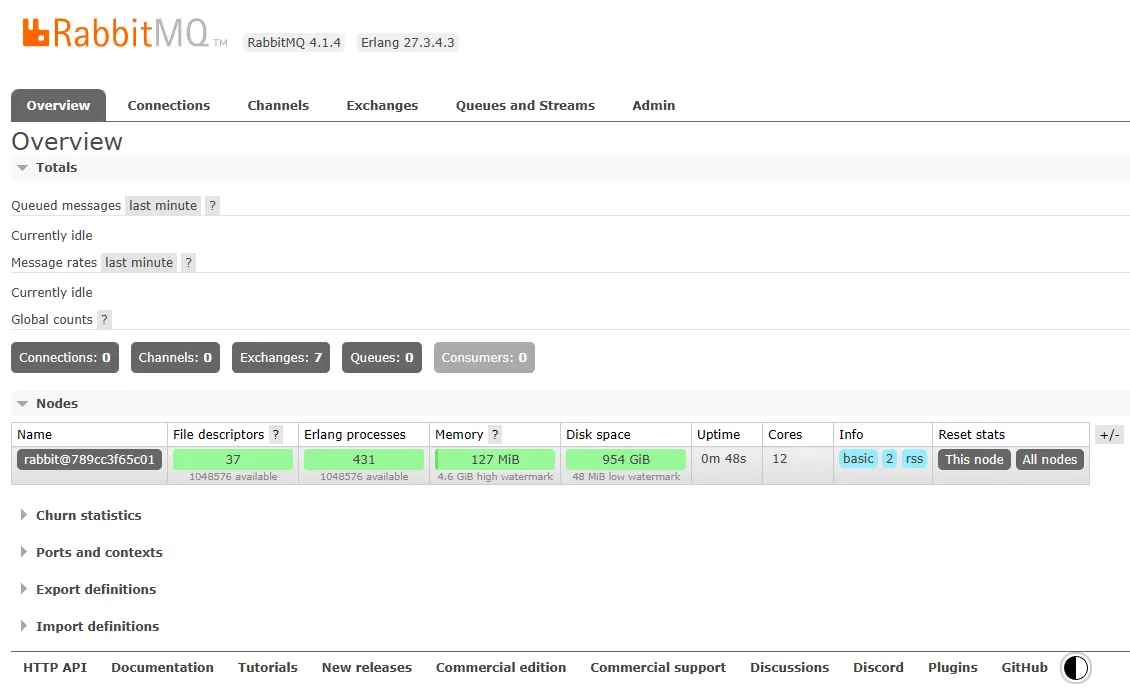Viewport: 1130px width, 700px height.
Task: Click the Disk space 954 GiB bar
Action: coord(626,459)
